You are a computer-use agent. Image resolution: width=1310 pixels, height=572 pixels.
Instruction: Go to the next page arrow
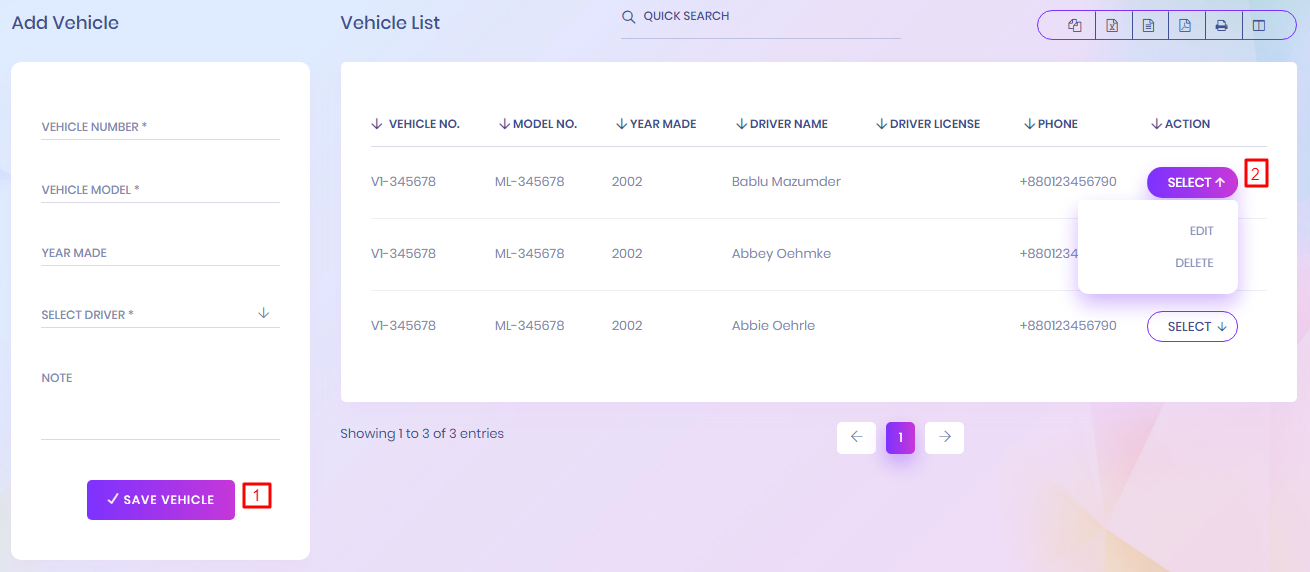[944, 437]
